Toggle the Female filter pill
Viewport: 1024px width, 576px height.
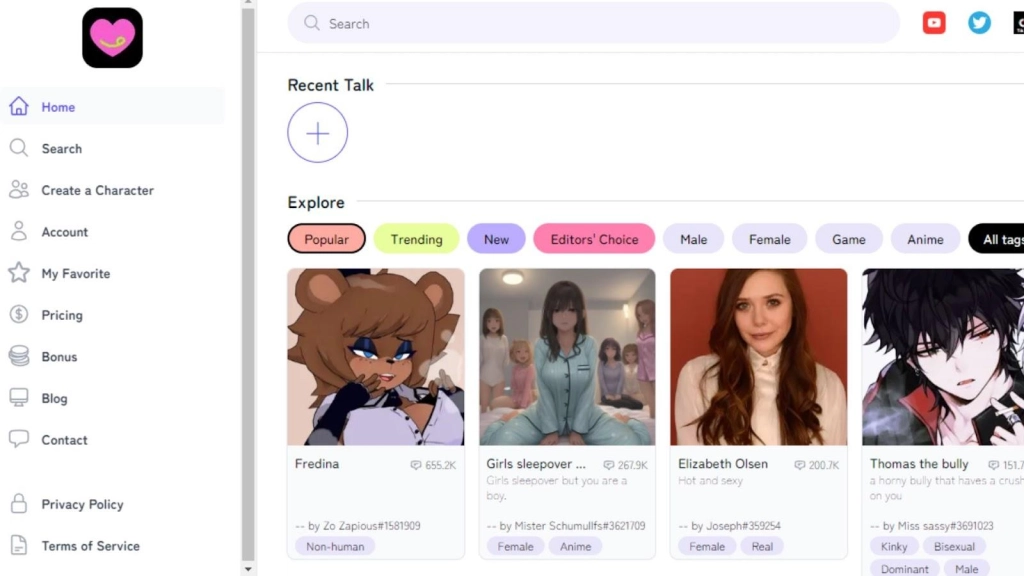[x=769, y=239]
